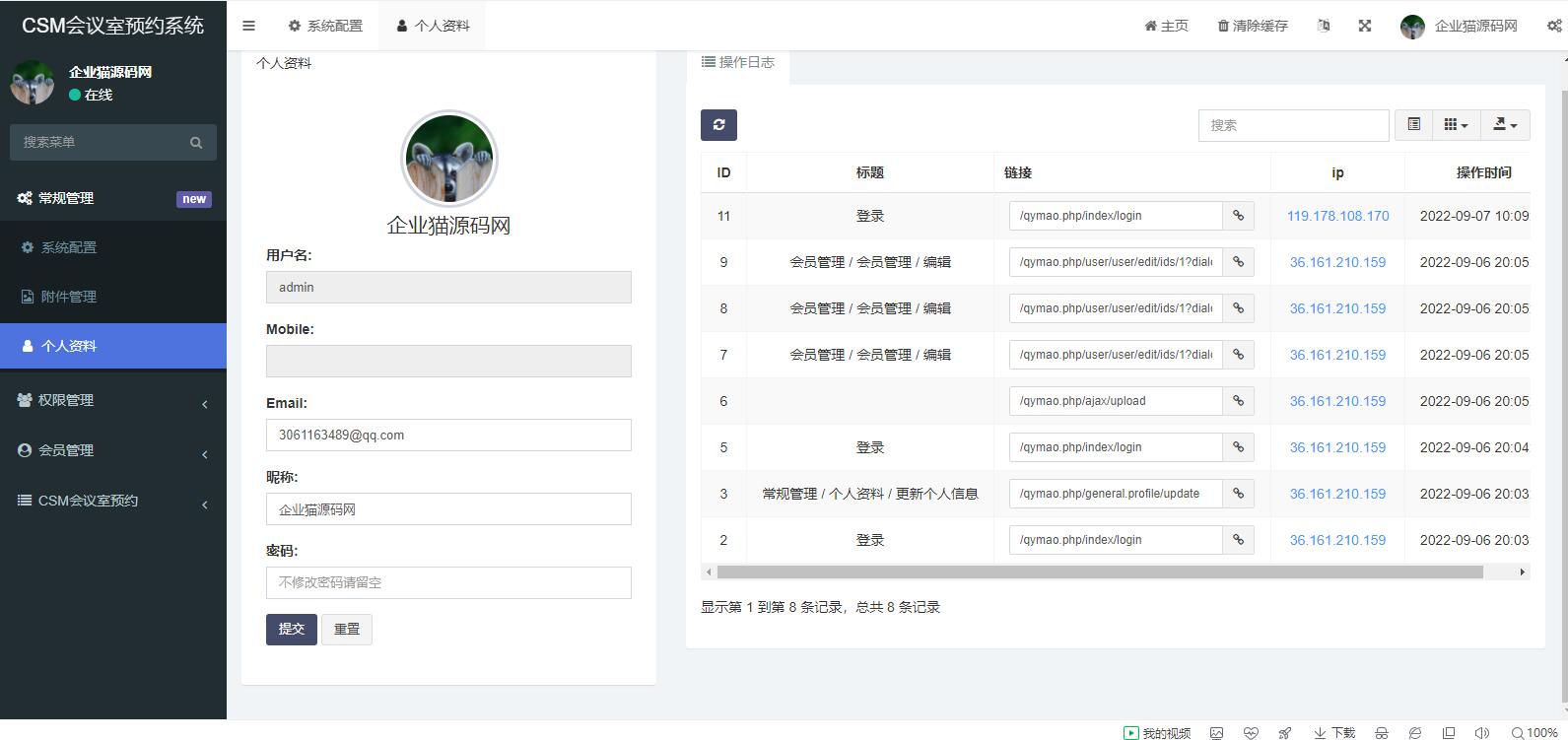Image resolution: width=1568 pixels, height=740 pixels.
Task: Open the columns visibility dropdown
Action: (x=1456, y=124)
